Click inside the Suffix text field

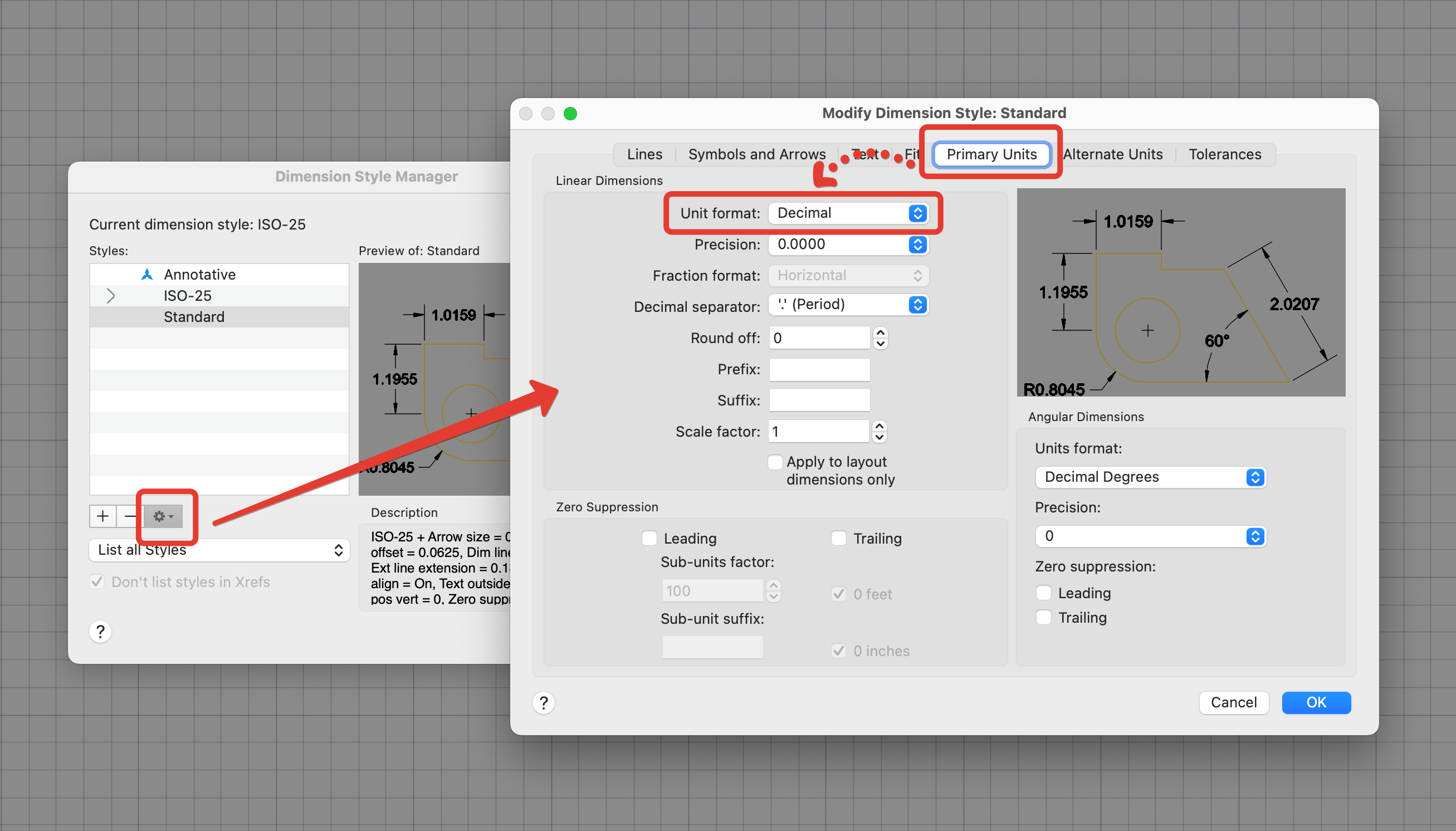pyautogui.click(x=818, y=399)
